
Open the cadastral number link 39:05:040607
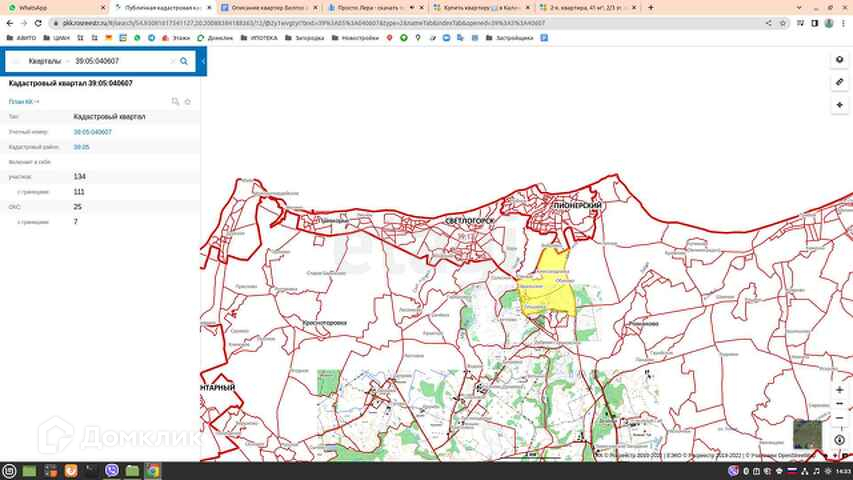coord(92,132)
